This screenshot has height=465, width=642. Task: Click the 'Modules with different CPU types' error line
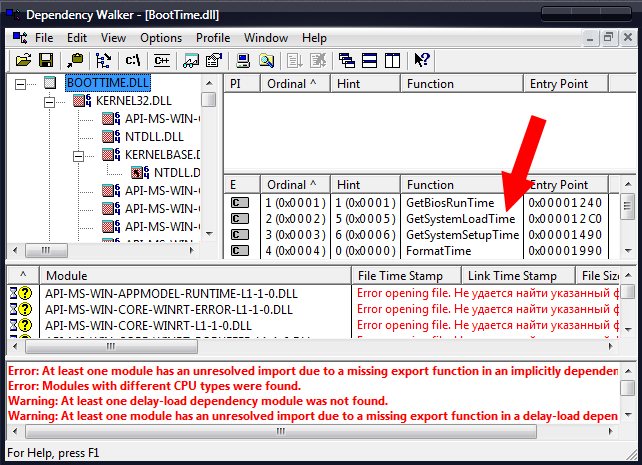click(154, 386)
